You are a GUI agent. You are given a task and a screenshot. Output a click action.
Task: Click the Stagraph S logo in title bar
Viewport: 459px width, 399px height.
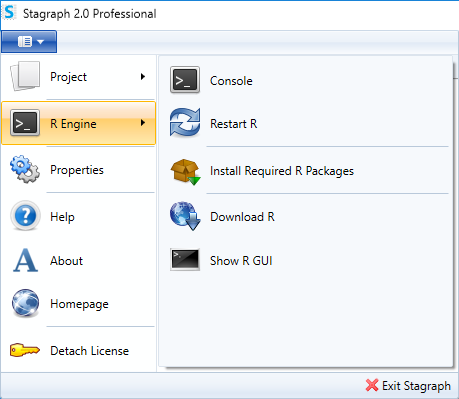9,13
